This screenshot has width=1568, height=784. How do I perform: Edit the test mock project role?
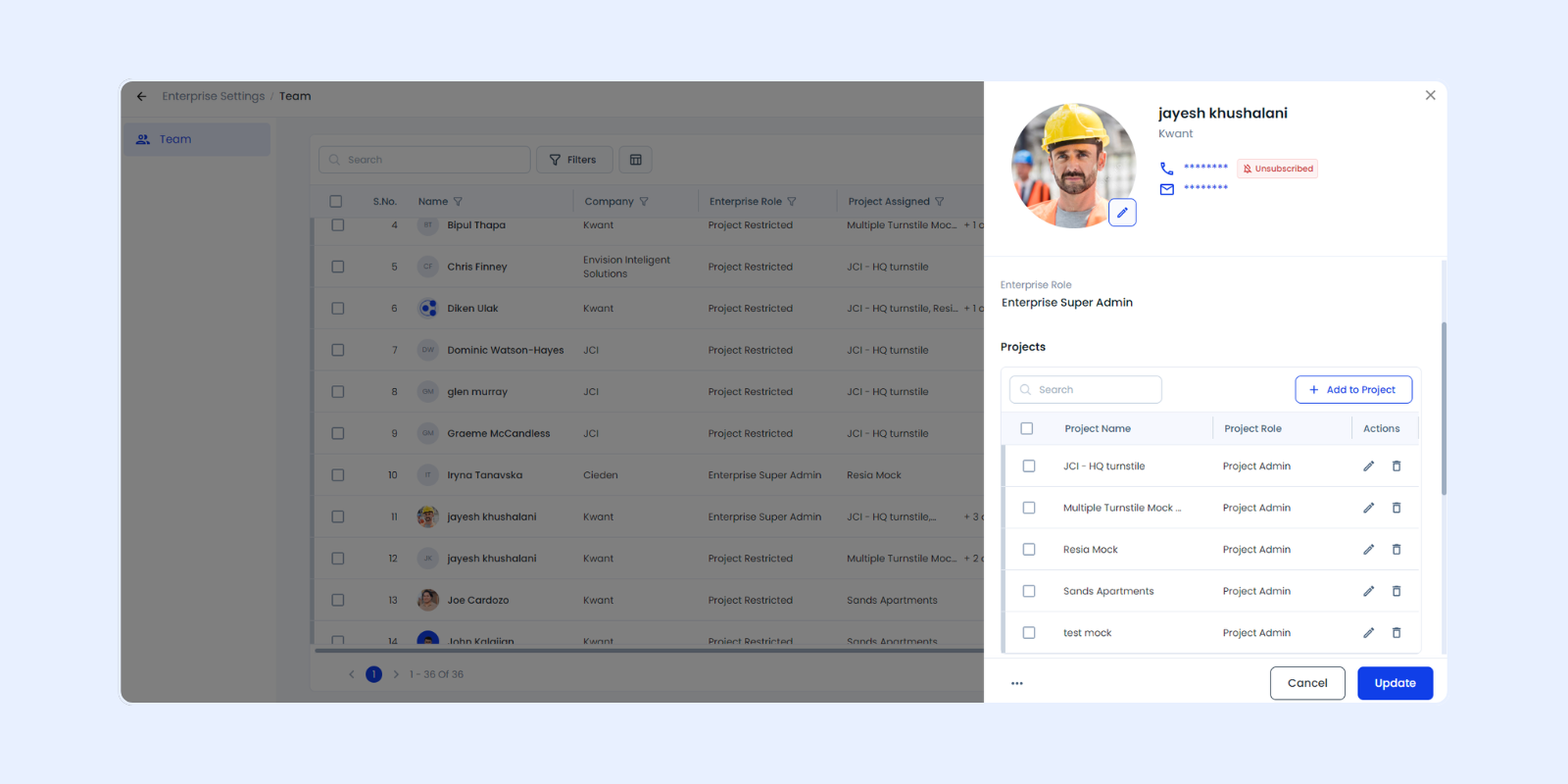1368,633
